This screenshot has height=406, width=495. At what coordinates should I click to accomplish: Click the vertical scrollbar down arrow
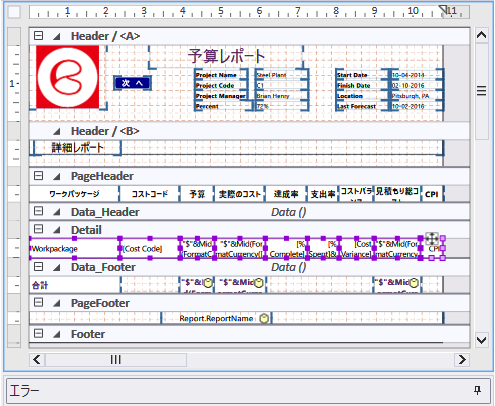pos(481,340)
